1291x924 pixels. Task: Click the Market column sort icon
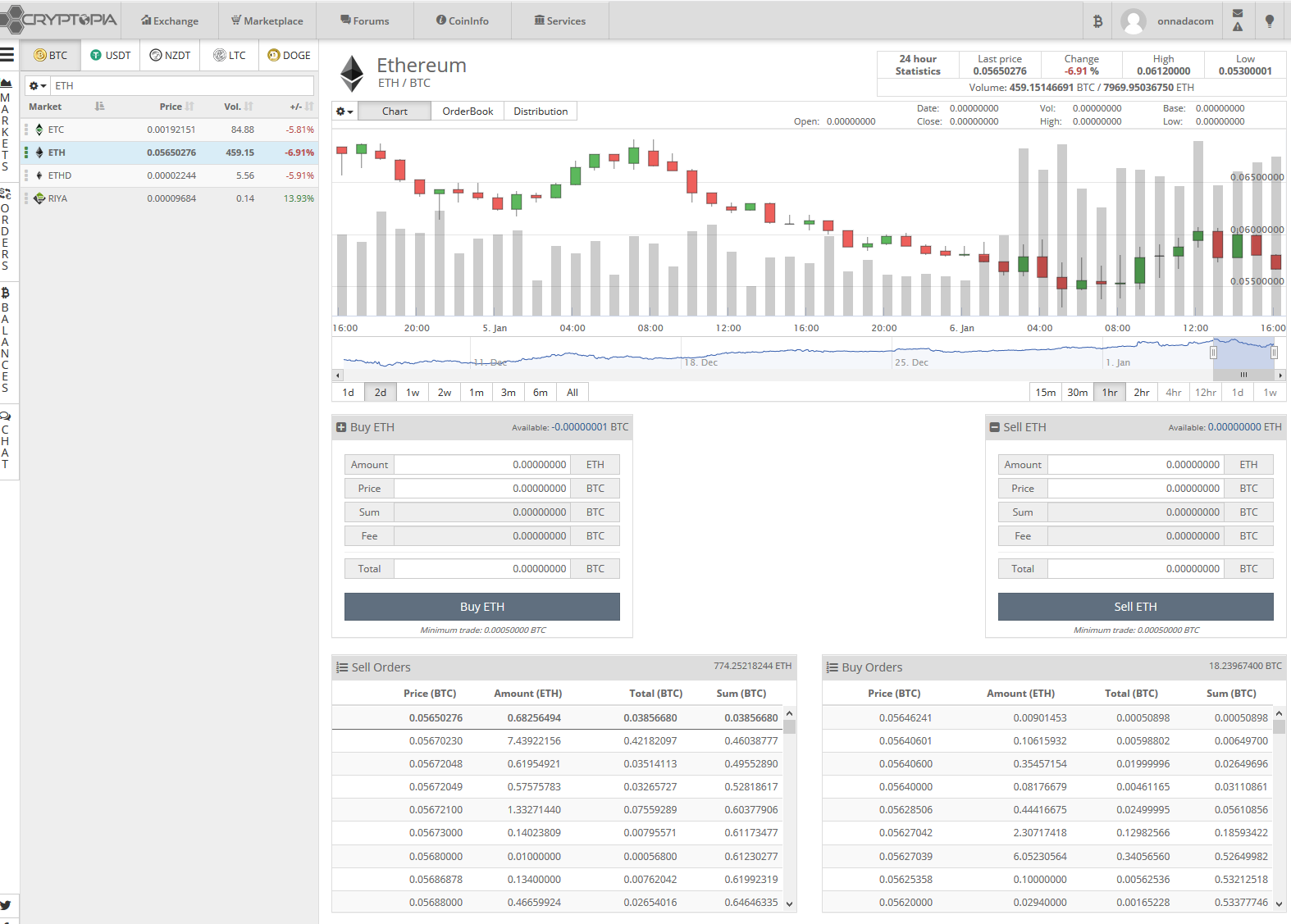(99, 107)
